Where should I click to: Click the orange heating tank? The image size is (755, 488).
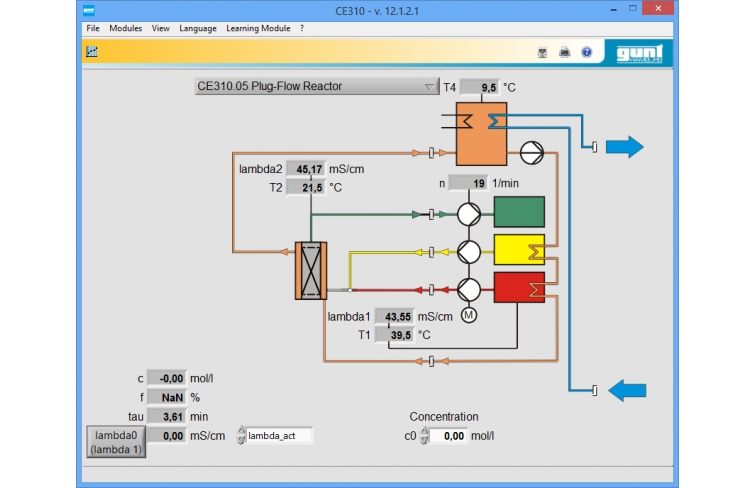[482, 133]
